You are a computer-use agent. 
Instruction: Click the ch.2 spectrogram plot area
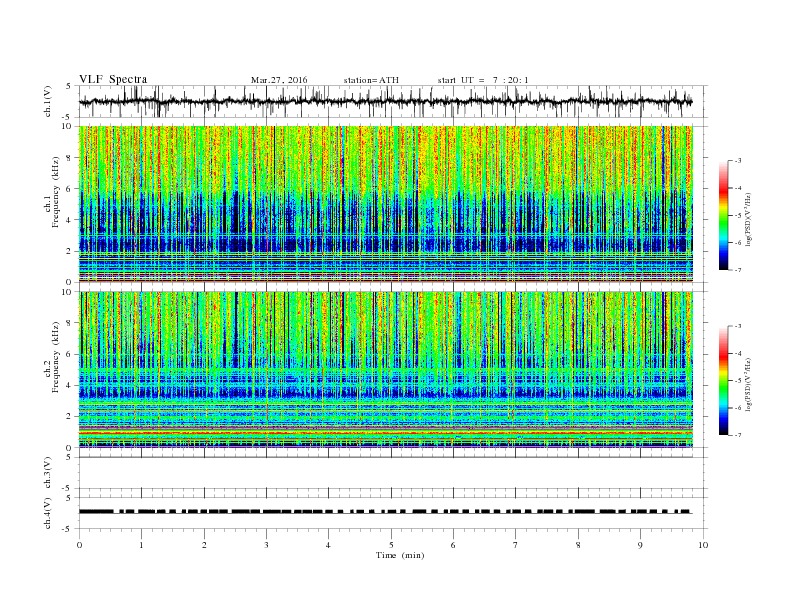pyautogui.click(x=385, y=370)
